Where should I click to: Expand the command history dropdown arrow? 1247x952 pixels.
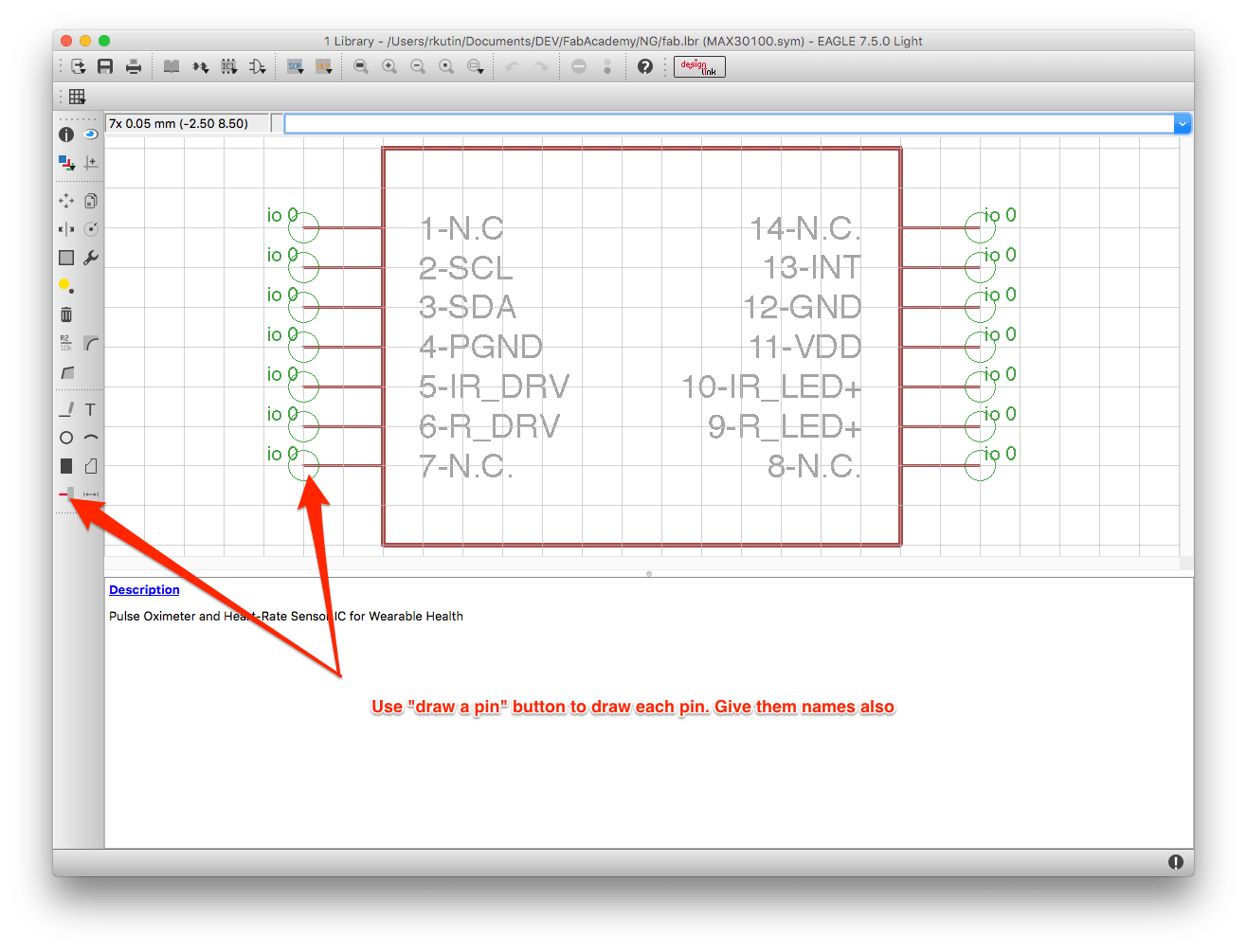(1183, 123)
